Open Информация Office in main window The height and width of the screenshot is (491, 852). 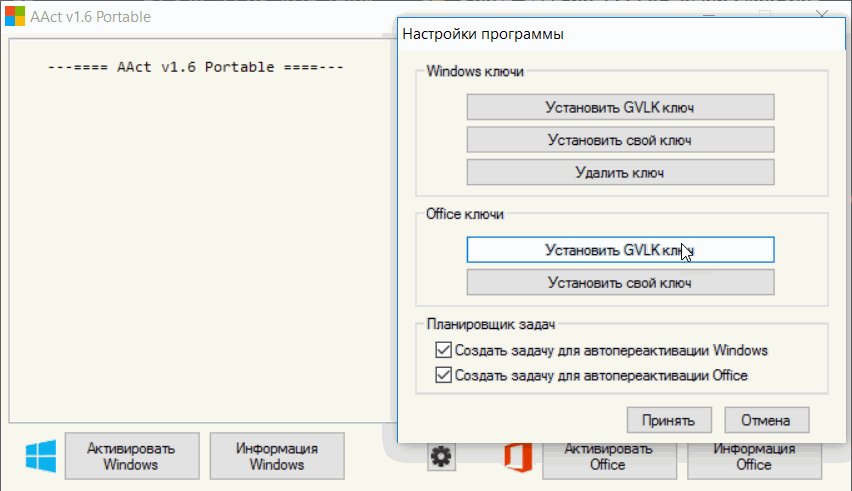coord(754,461)
